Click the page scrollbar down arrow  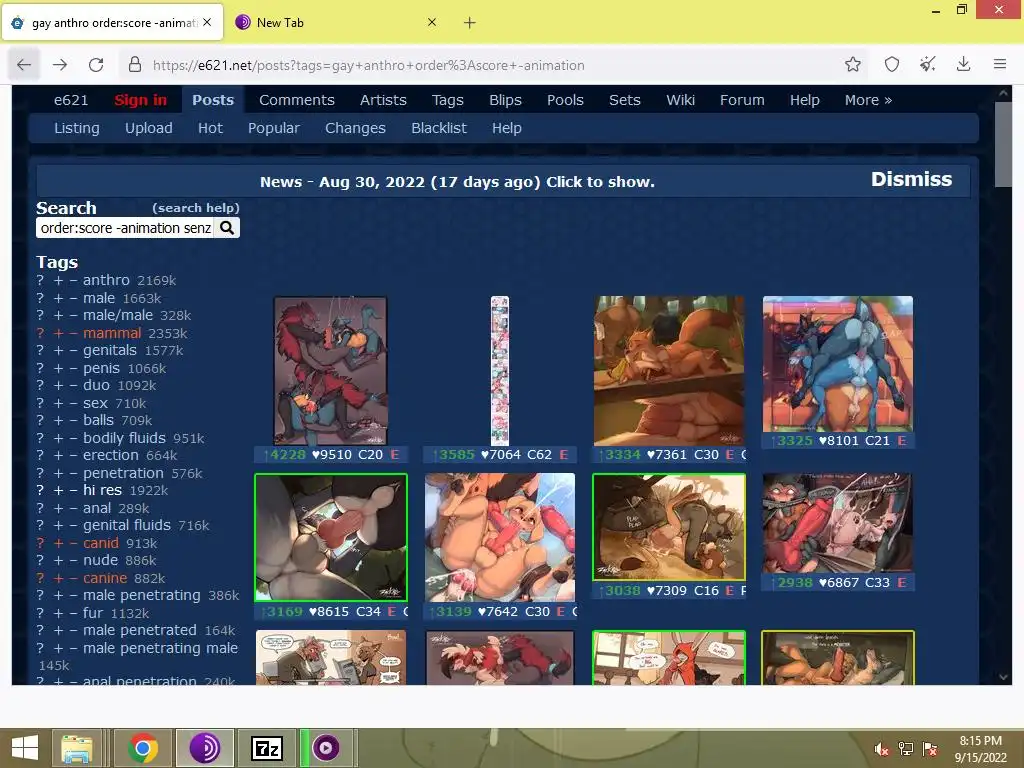pos(1003,677)
